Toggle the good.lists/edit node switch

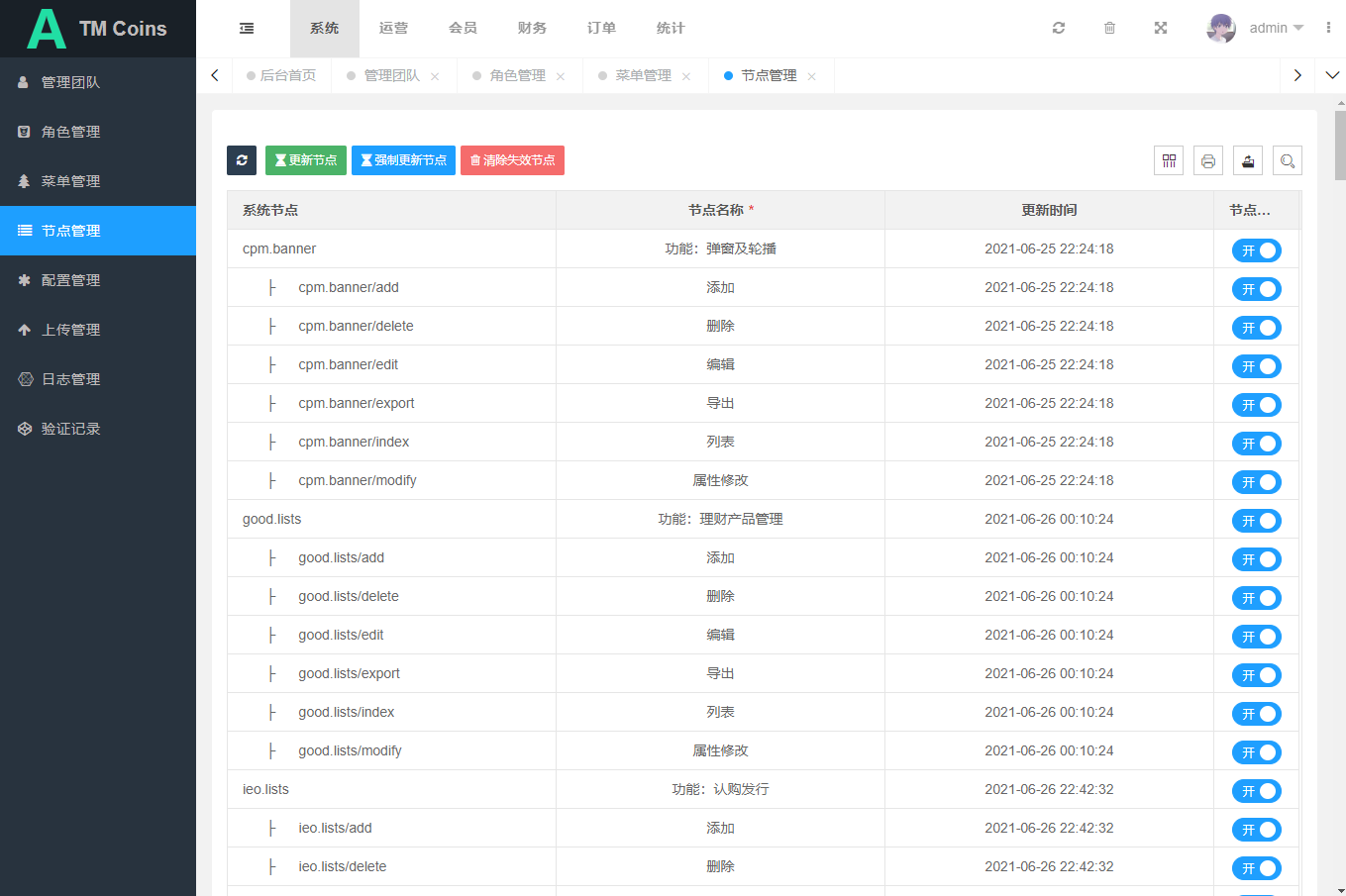[x=1256, y=637]
